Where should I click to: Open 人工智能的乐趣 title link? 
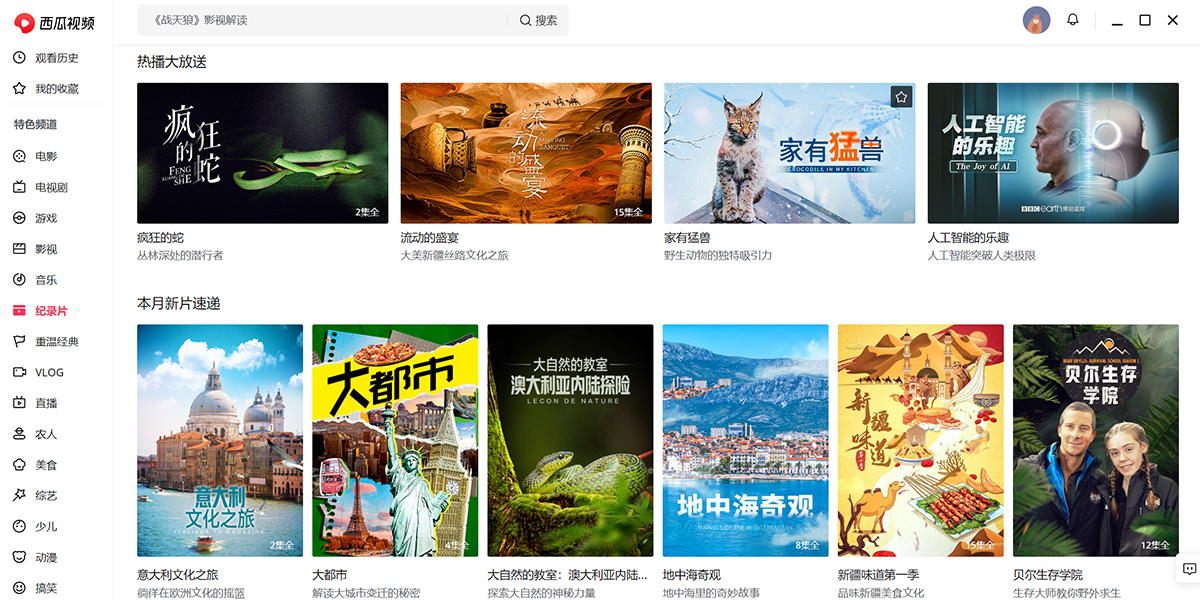968,238
